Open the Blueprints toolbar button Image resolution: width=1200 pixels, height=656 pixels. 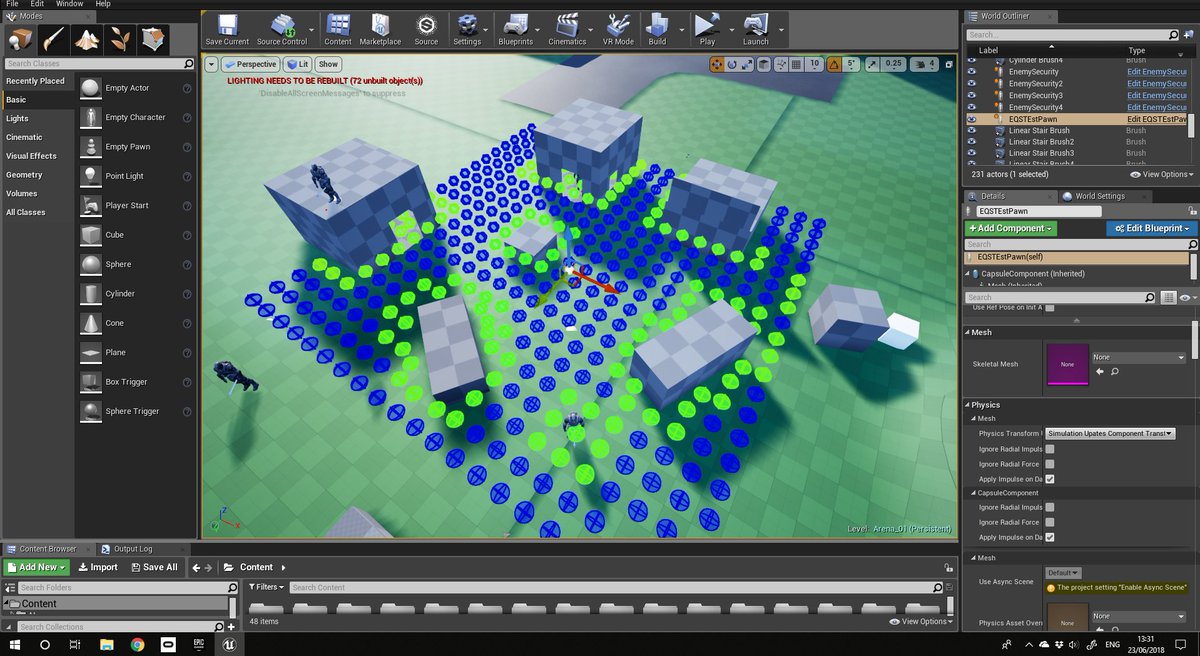point(518,29)
